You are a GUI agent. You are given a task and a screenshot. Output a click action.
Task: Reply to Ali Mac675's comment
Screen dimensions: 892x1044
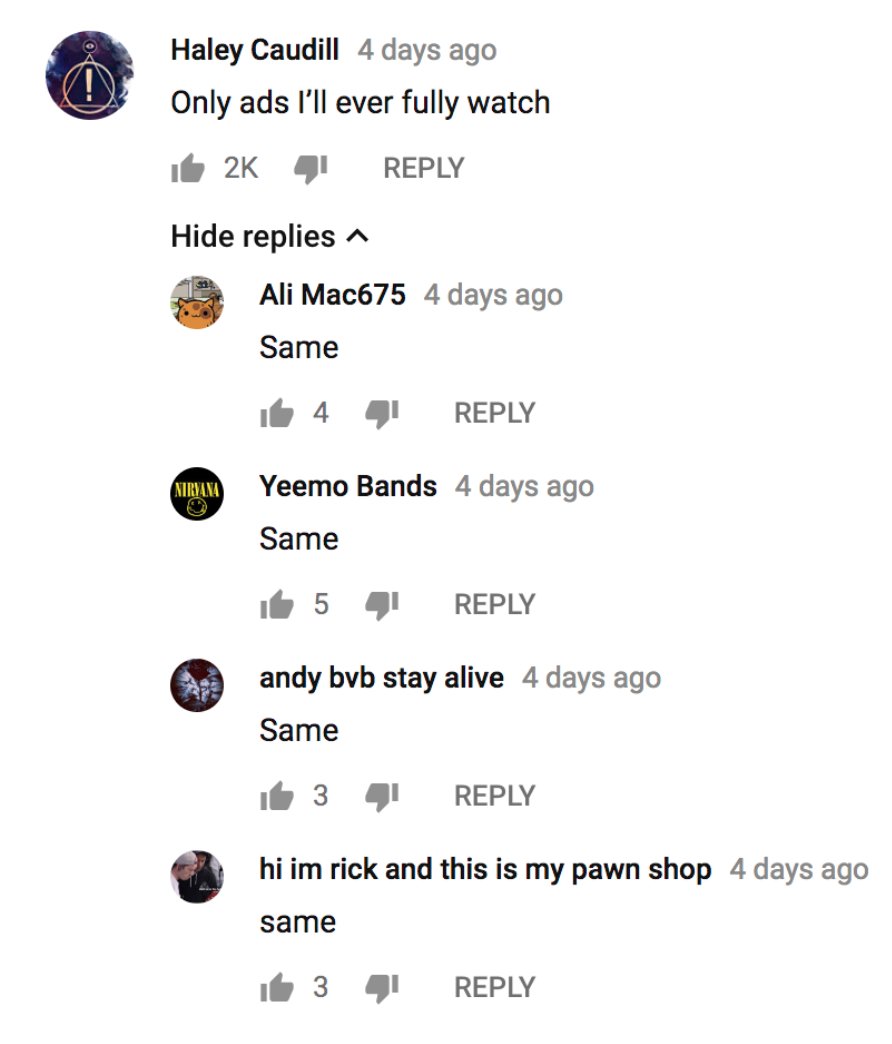(x=495, y=413)
